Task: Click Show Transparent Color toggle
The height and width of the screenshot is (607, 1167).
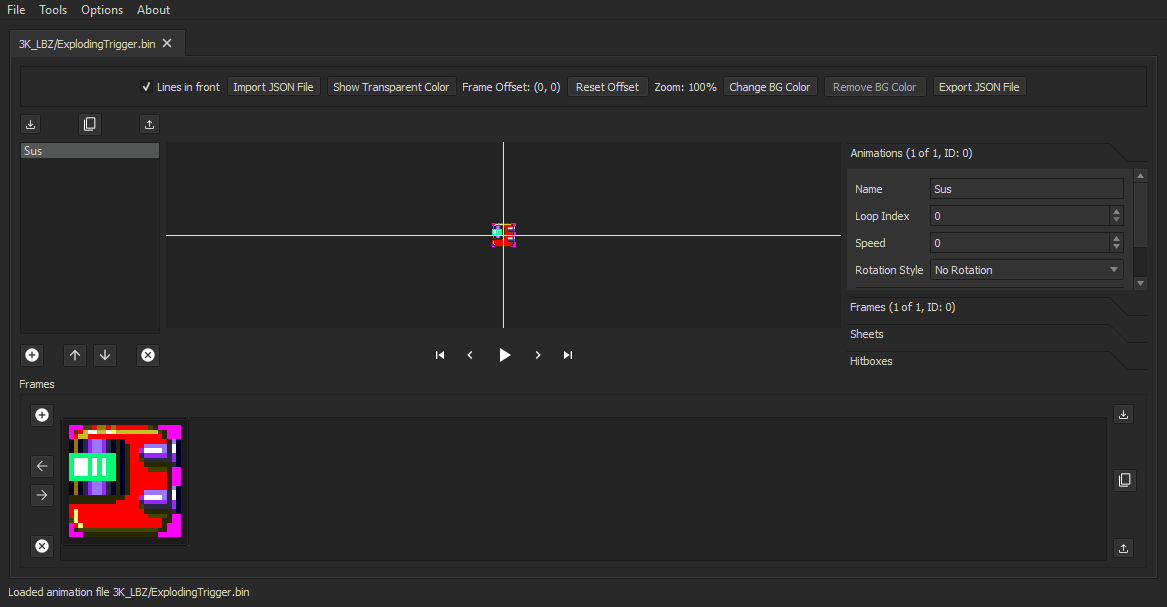Action: 391,86
